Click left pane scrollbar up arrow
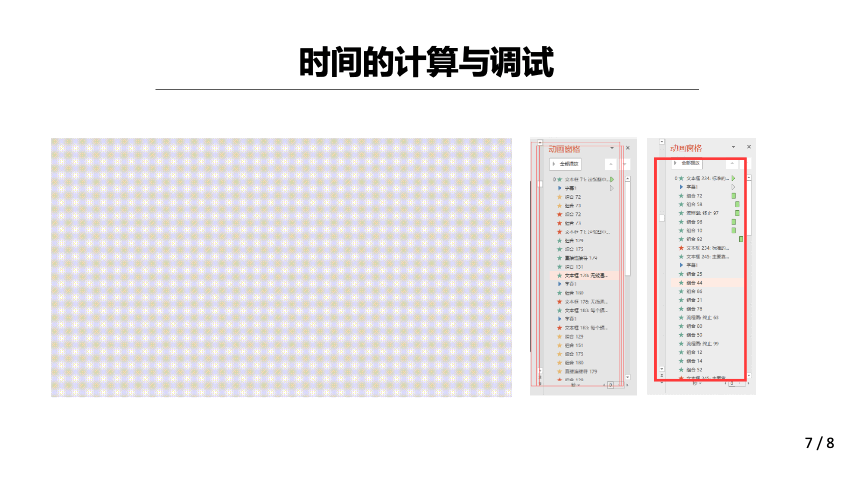The image size is (853, 480). coord(628,179)
